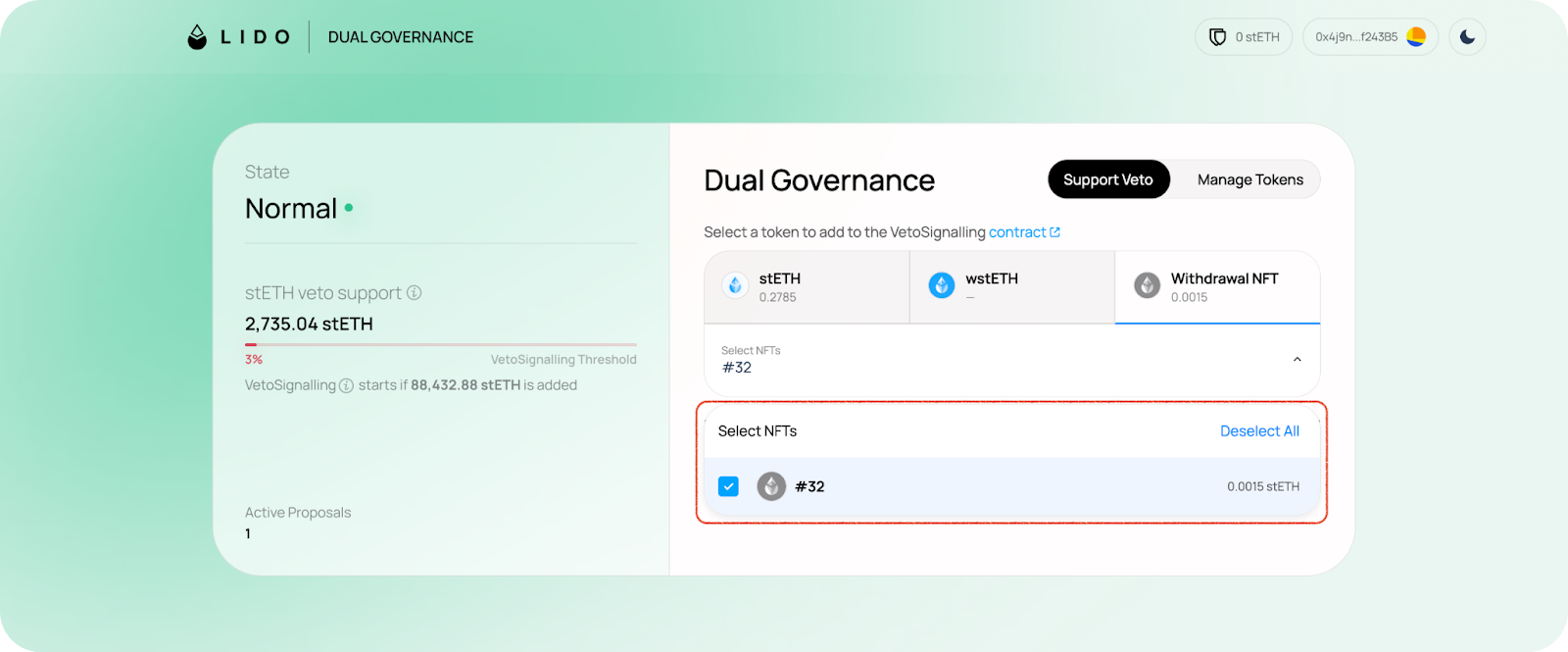Click the Support Veto button
The width and height of the screenshot is (1568, 652).
tap(1107, 179)
